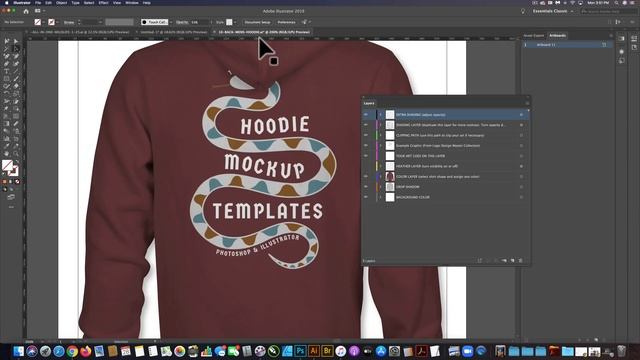Expand the CLIPPING PATH layer contents
The height and width of the screenshot is (360, 640).
(x=381, y=135)
